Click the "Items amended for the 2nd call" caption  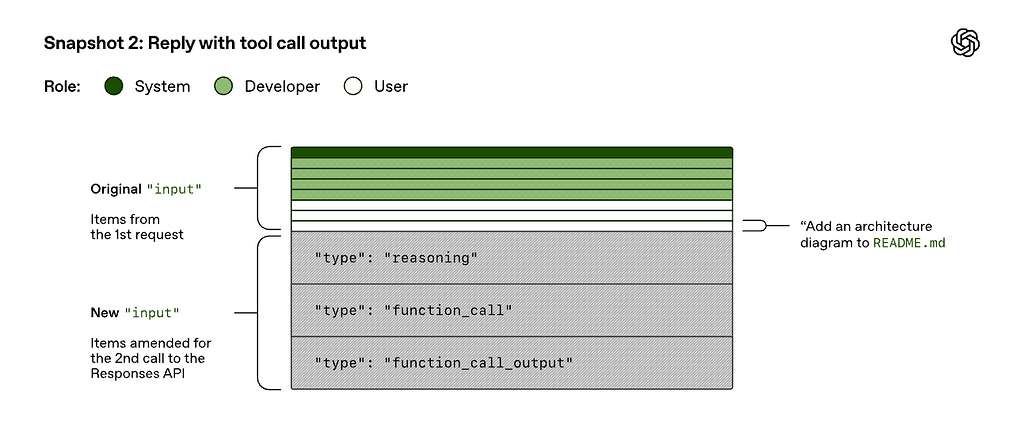click(x=150, y=358)
